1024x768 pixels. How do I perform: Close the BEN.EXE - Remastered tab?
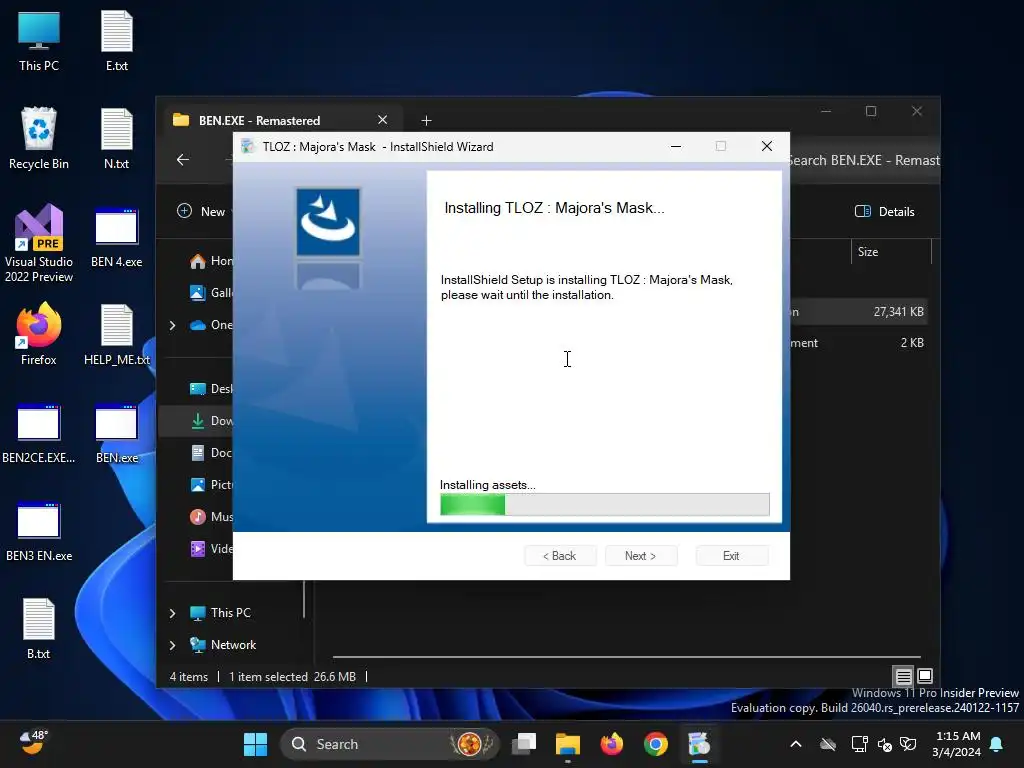tap(383, 120)
